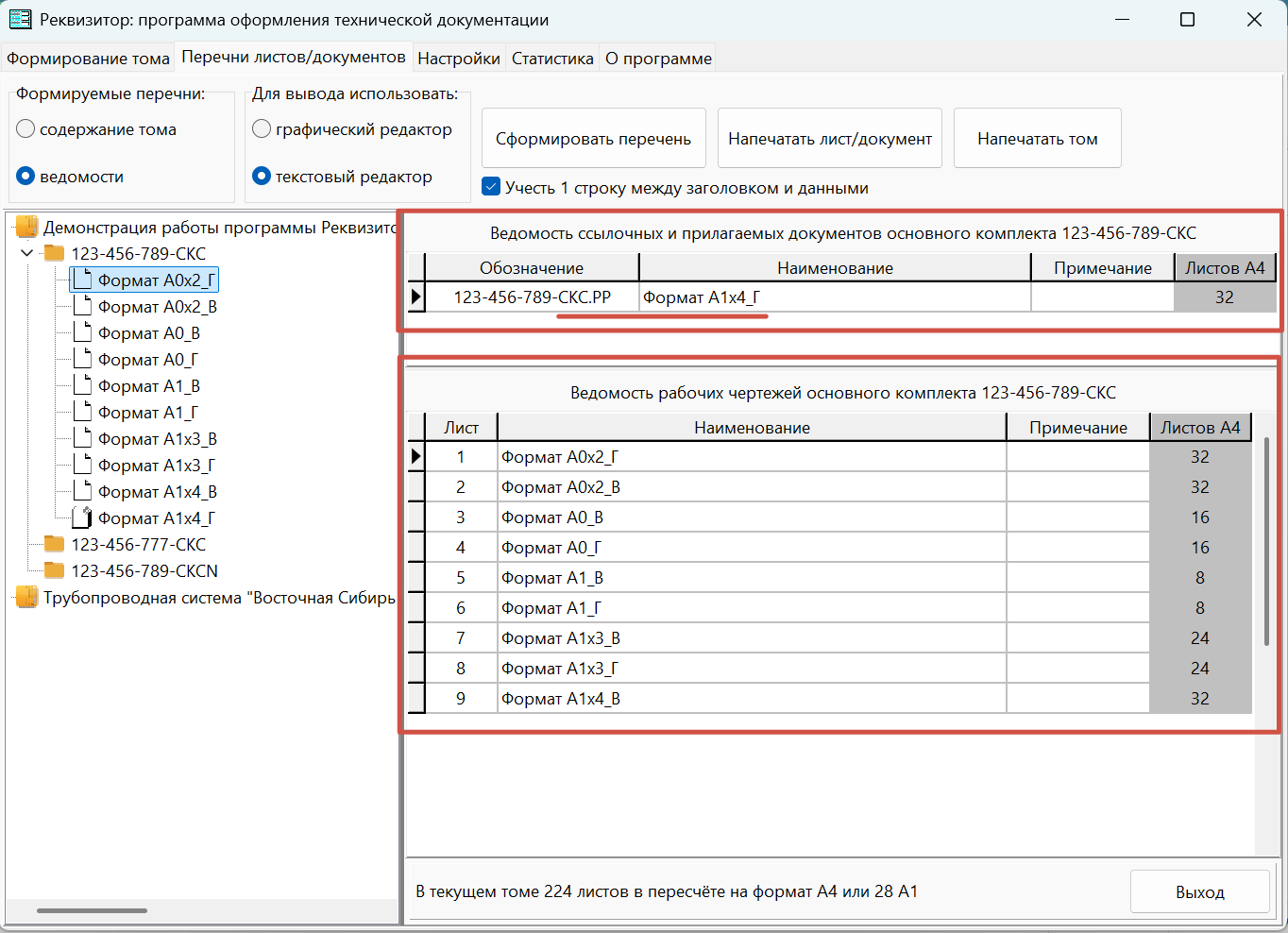This screenshot has width=1288, height=933.
Task: Click the Листов А4 header in the drawings table
Action: [x=1200, y=427]
